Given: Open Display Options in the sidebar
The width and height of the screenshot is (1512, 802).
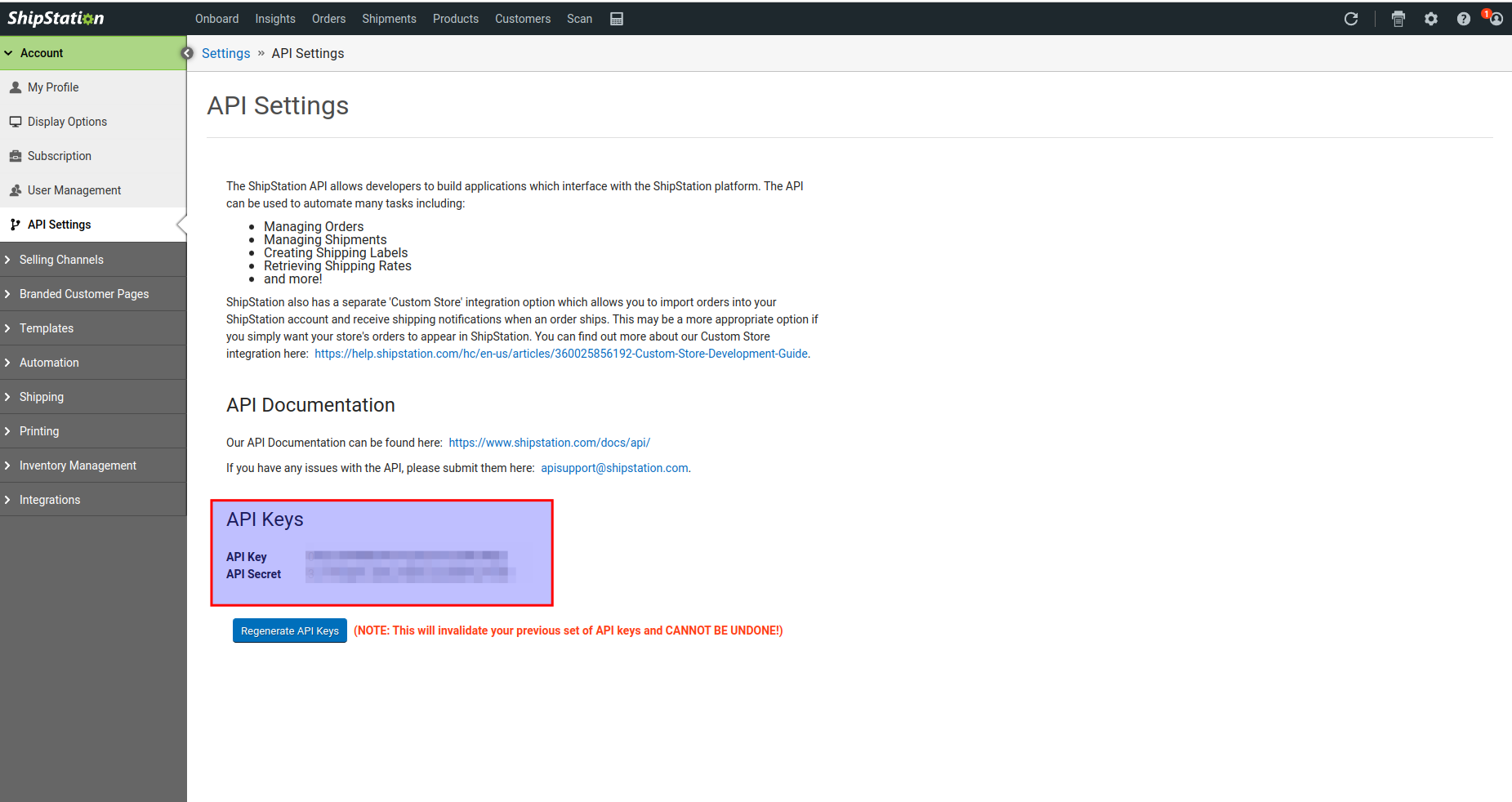Looking at the screenshot, I should point(93,122).
